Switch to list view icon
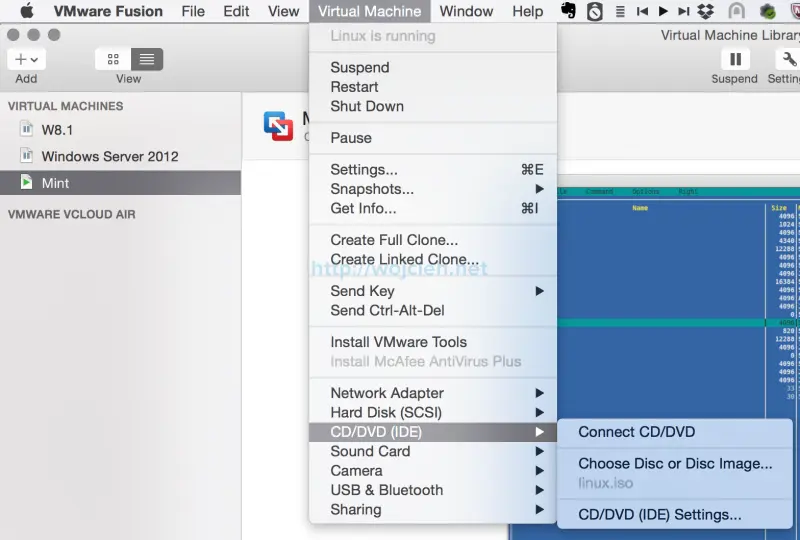The image size is (800, 540). (147, 59)
